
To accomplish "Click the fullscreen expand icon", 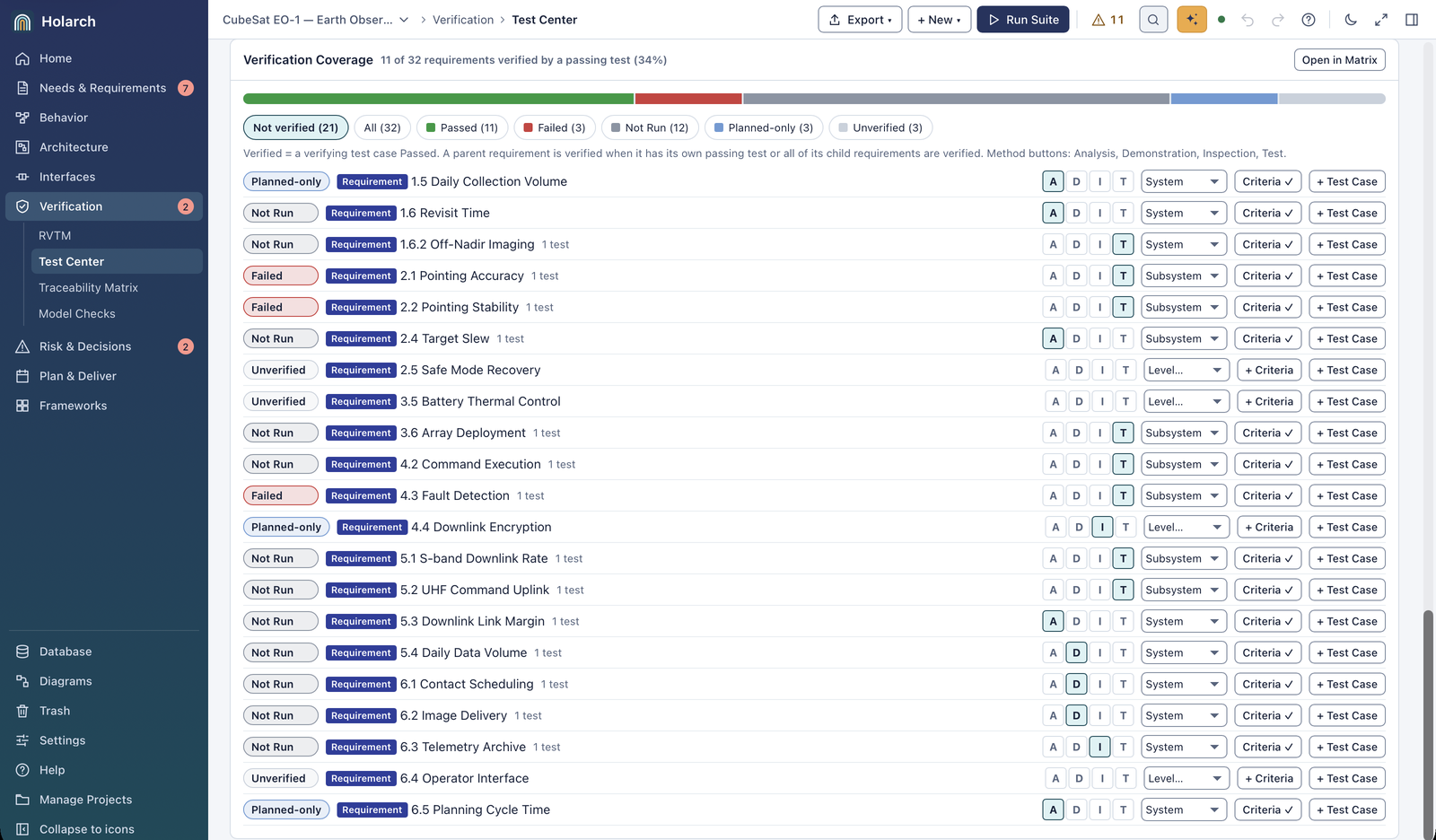I will click(x=1381, y=20).
